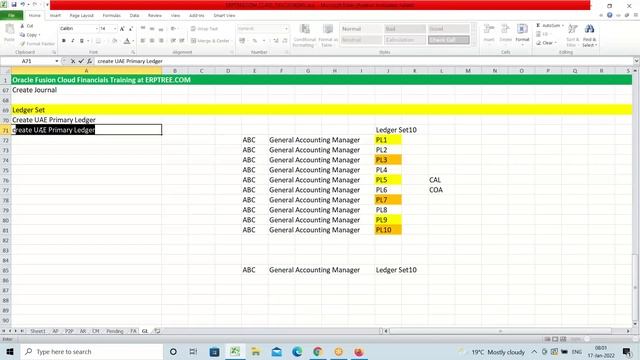This screenshot has width=640, height=360.
Task: Open the number format dropdown
Action: (x=286, y=29)
